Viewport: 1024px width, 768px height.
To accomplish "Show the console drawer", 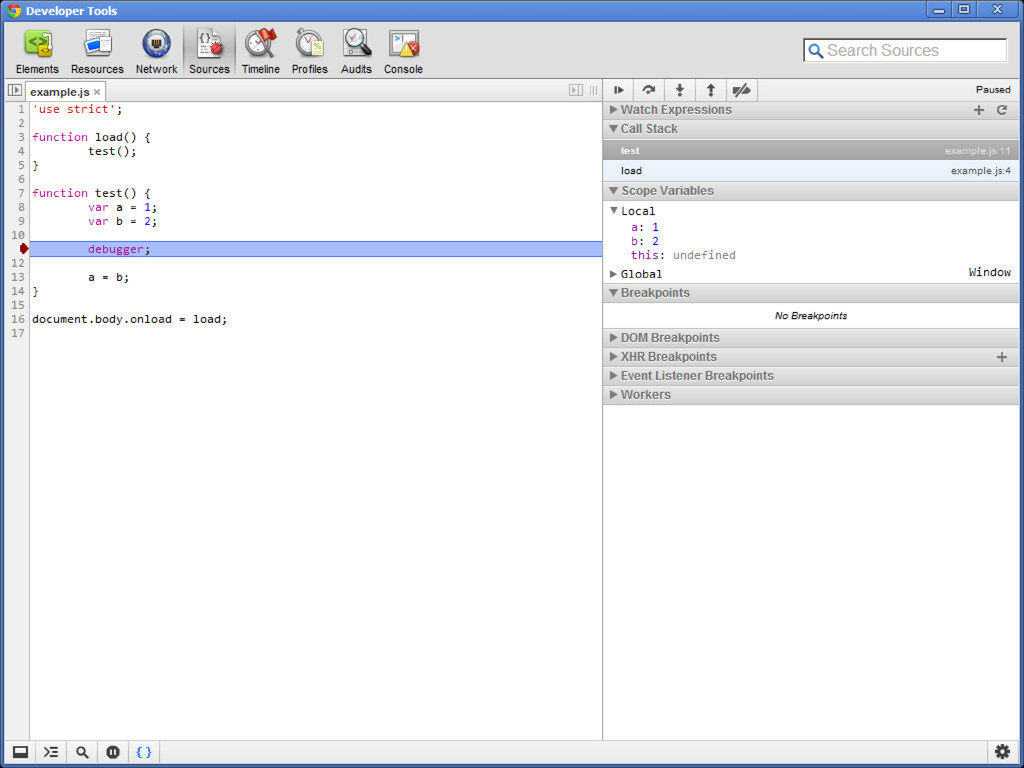I will [x=51, y=752].
